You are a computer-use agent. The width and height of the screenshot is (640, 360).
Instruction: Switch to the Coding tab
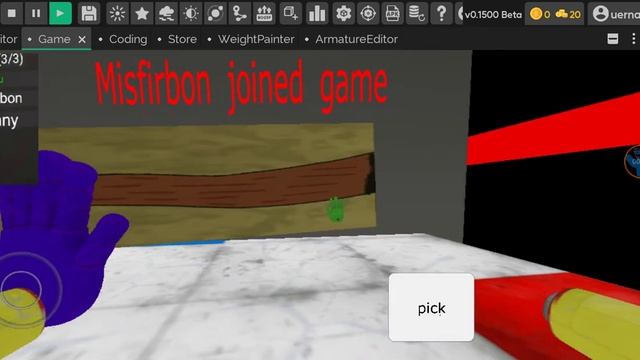pos(128,39)
